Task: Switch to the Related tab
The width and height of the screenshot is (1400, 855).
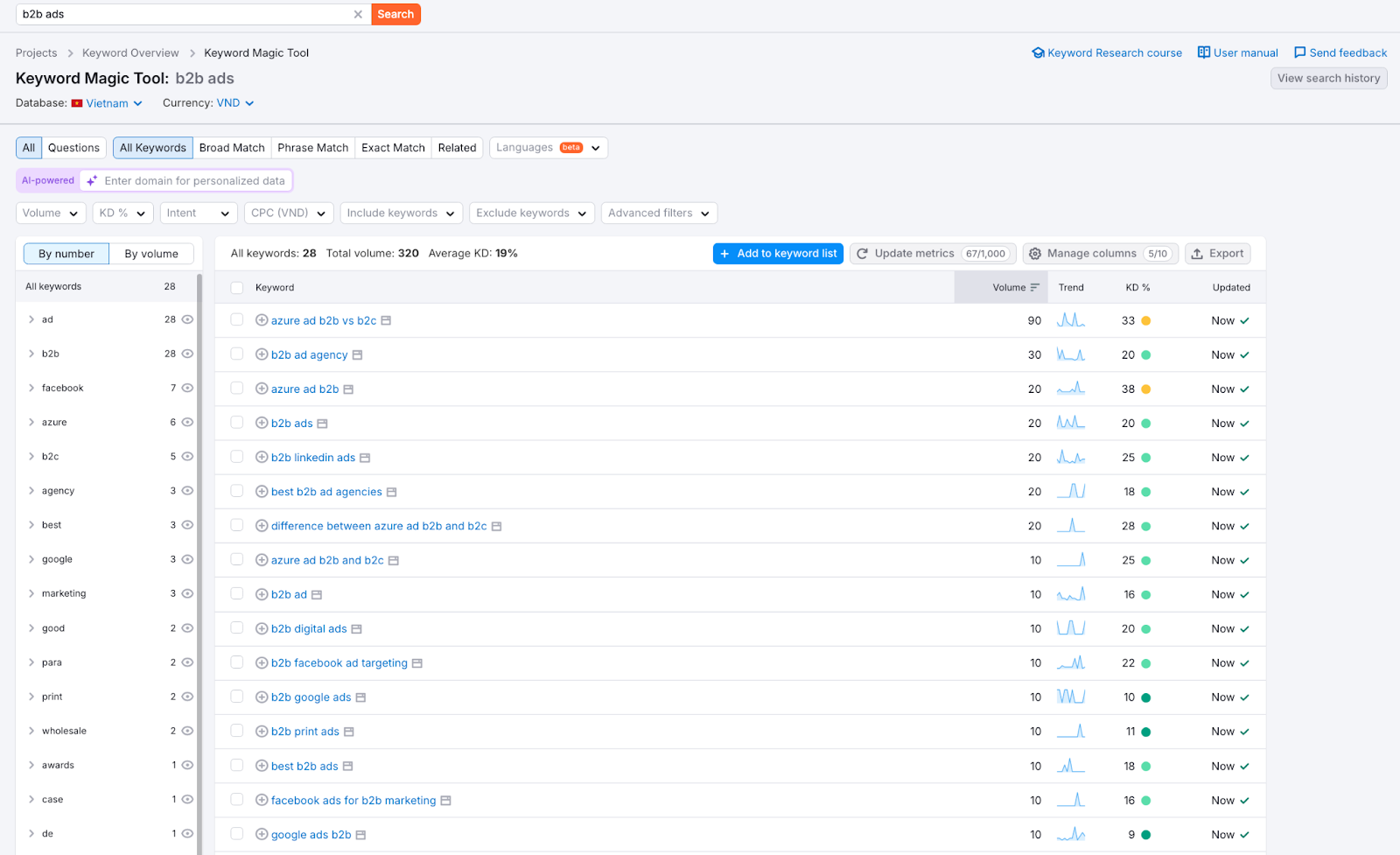Action: tap(457, 148)
